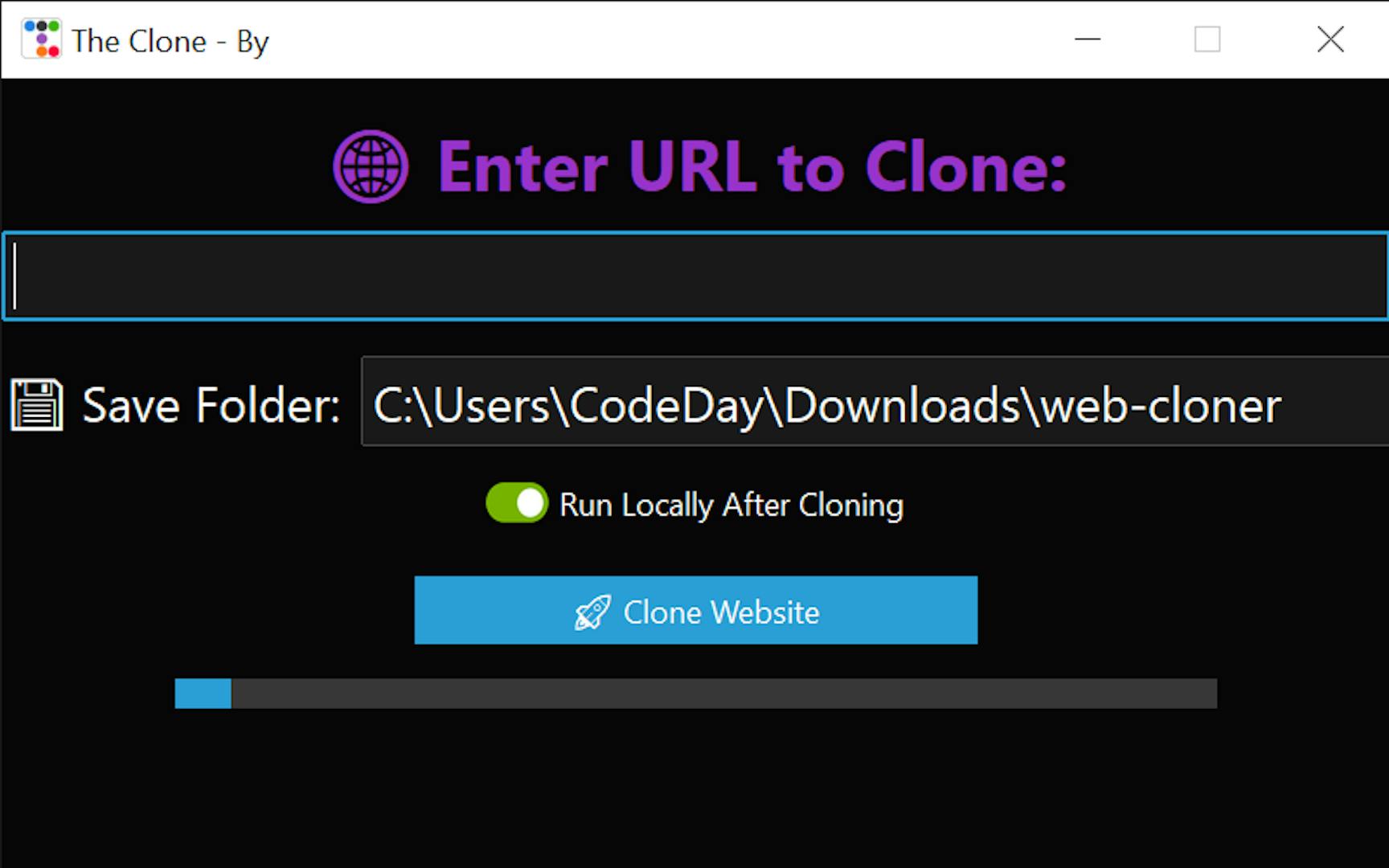Click the Save Folder path field
The height and width of the screenshot is (868, 1389).
pyautogui.click(x=875, y=401)
